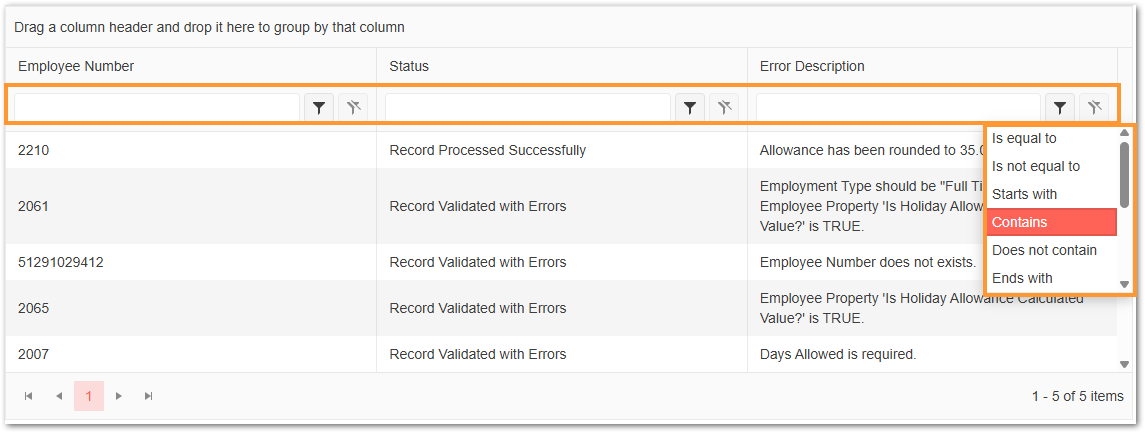Click page number 1 button
Image resolution: width=1145 pixels, height=433 pixels.
[x=88, y=396]
